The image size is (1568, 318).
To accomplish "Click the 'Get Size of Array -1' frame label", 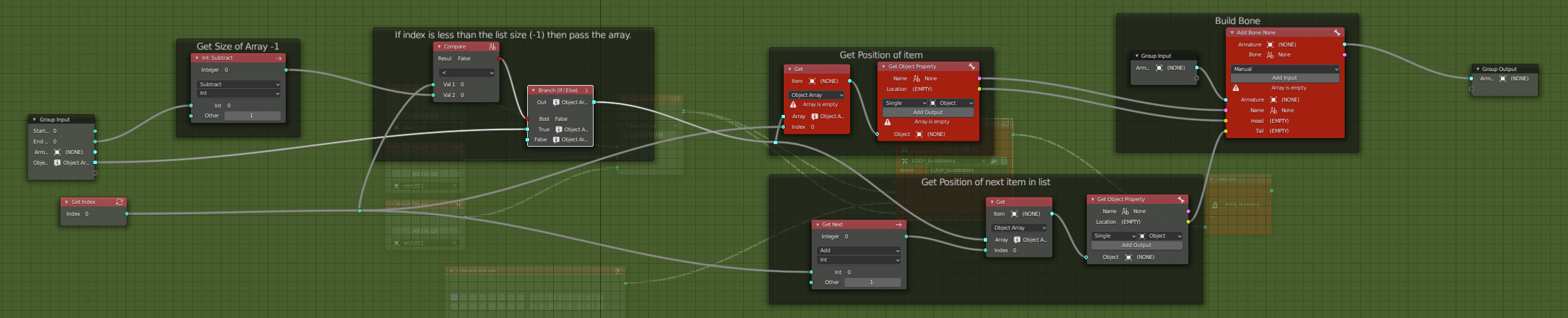I will (x=238, y=46).
